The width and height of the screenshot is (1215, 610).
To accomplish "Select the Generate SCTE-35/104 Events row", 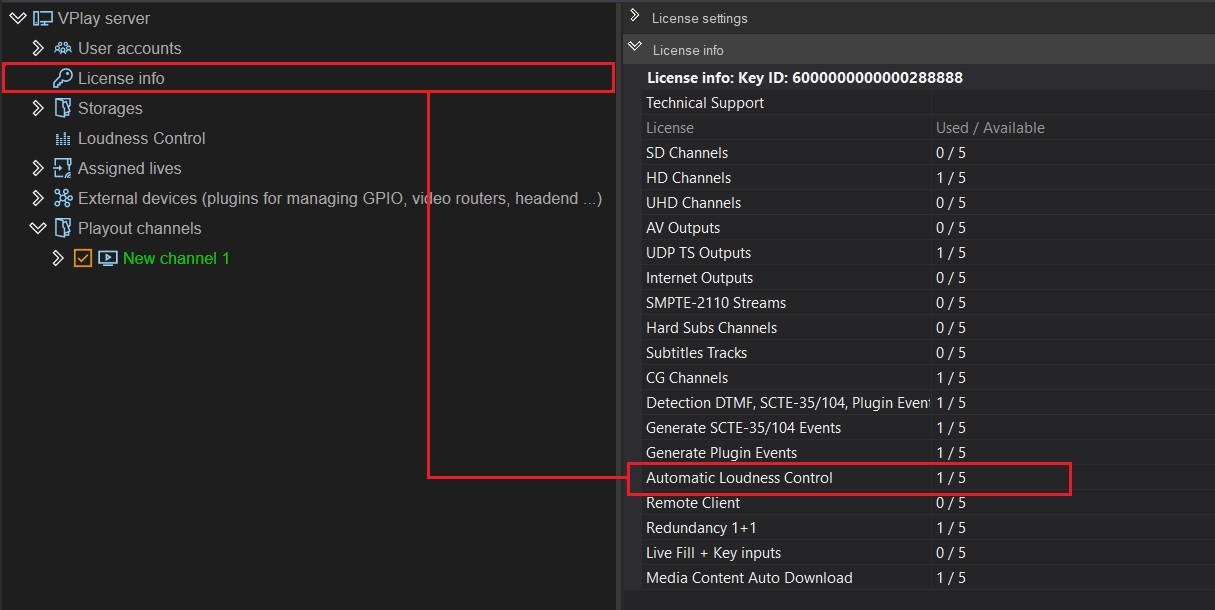I will (x=928, y=428).
